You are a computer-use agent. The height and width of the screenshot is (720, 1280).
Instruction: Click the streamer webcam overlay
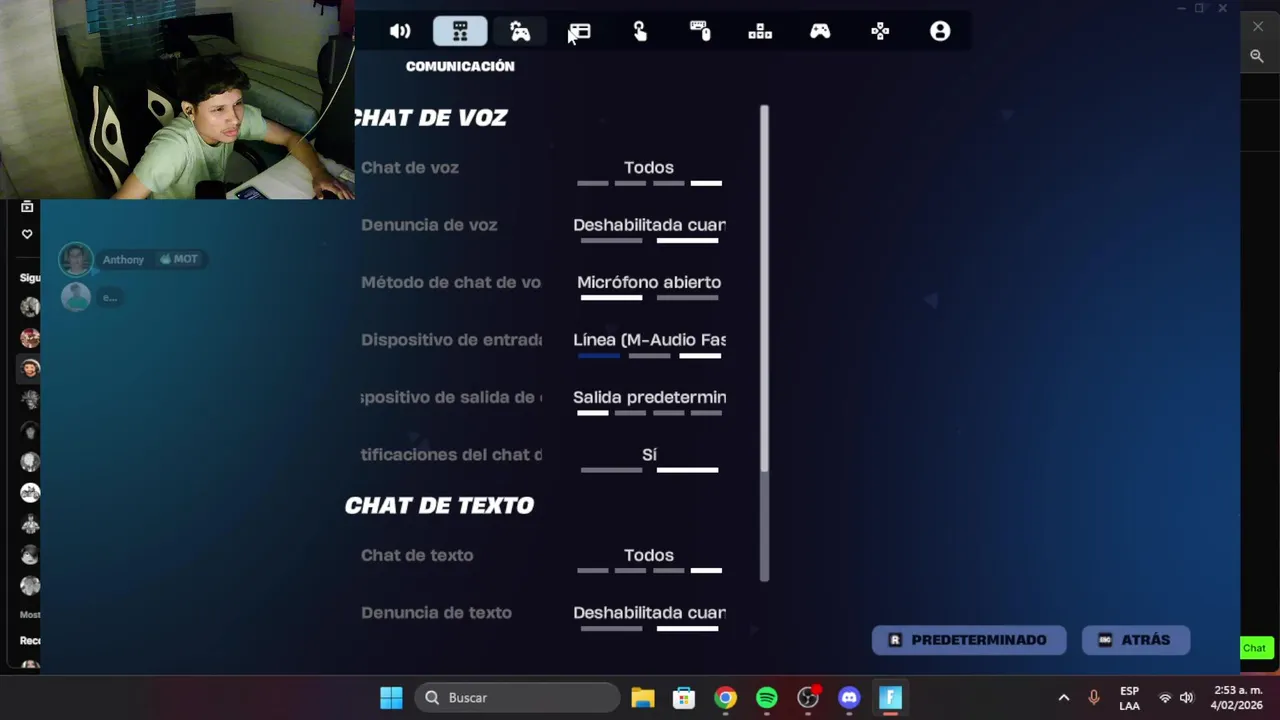(177, 100)
